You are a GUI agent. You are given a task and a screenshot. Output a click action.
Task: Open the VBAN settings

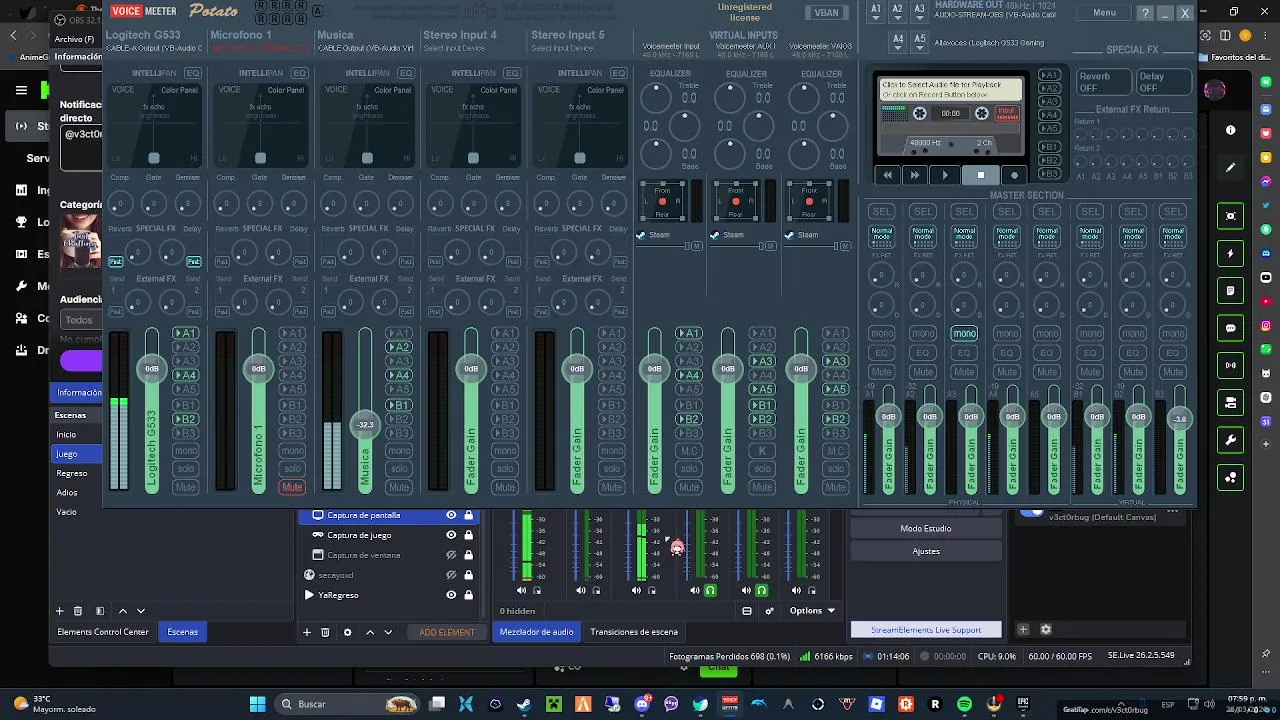pos(825,13)
